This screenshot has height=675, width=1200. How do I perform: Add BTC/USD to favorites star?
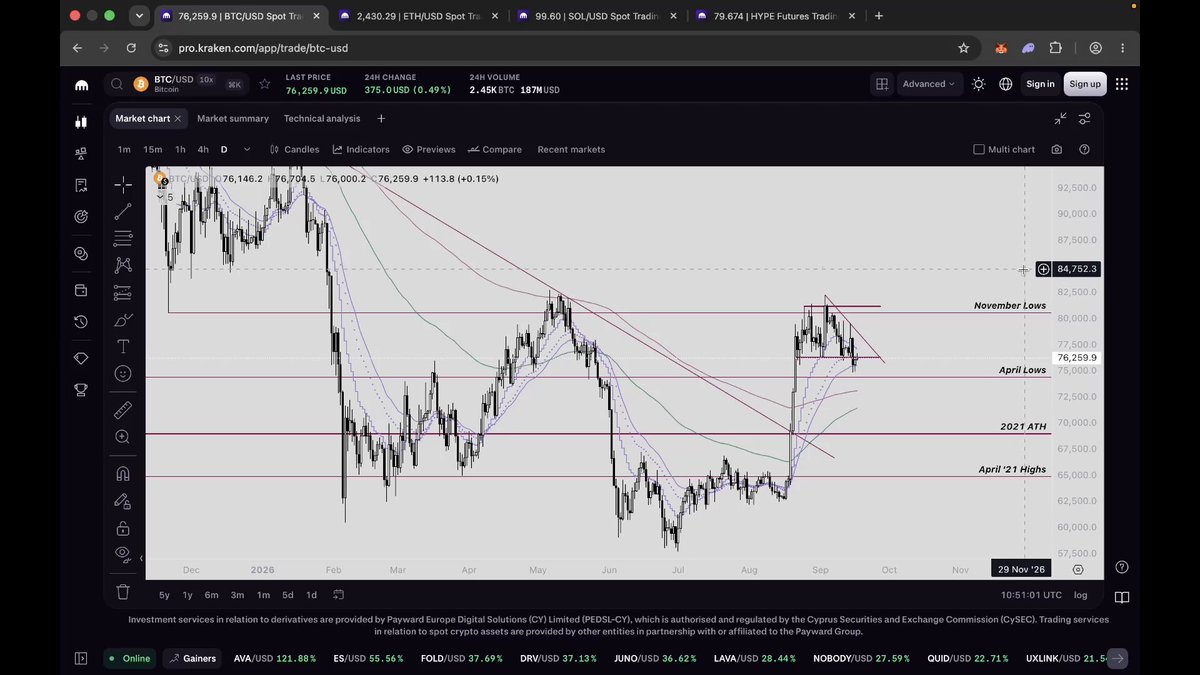coord(264,84)
